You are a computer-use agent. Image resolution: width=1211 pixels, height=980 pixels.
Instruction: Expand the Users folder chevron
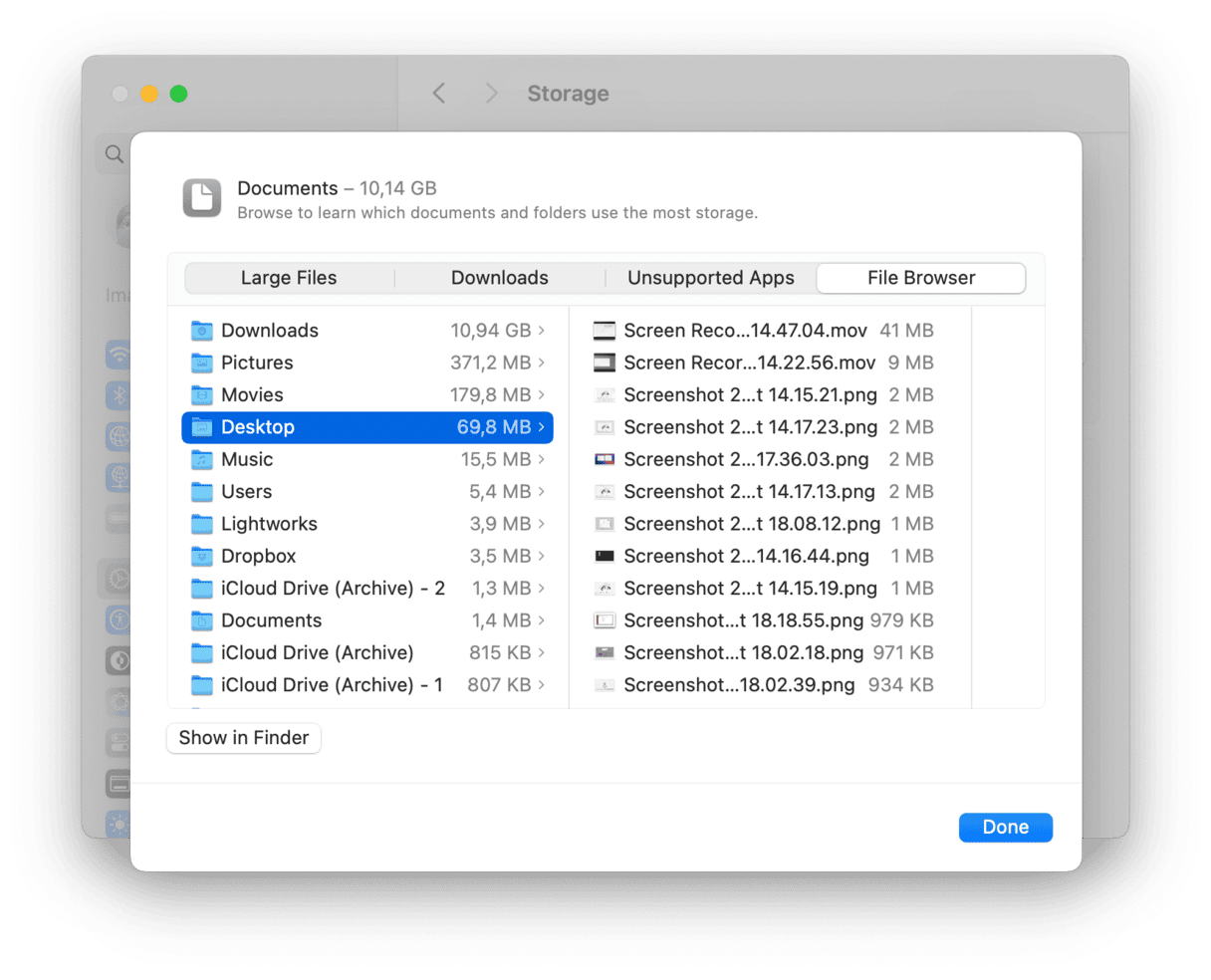click(x=542, y=492)
